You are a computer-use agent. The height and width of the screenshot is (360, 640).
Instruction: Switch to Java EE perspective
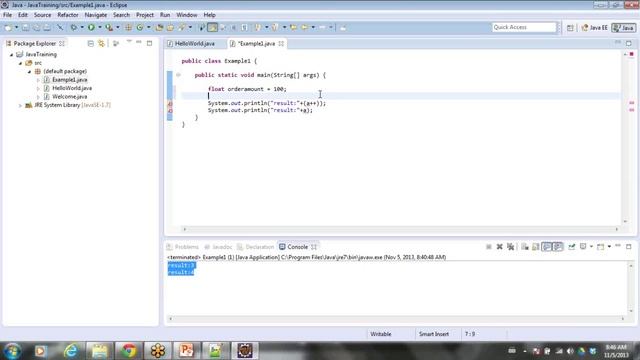(x=594, y=28)
